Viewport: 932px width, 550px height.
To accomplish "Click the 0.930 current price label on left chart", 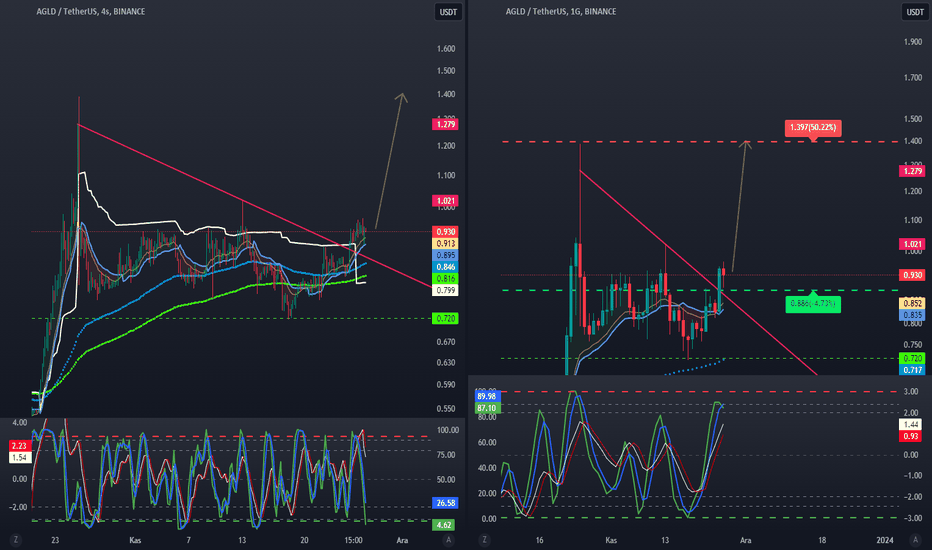I will click(x=445, y=232).
